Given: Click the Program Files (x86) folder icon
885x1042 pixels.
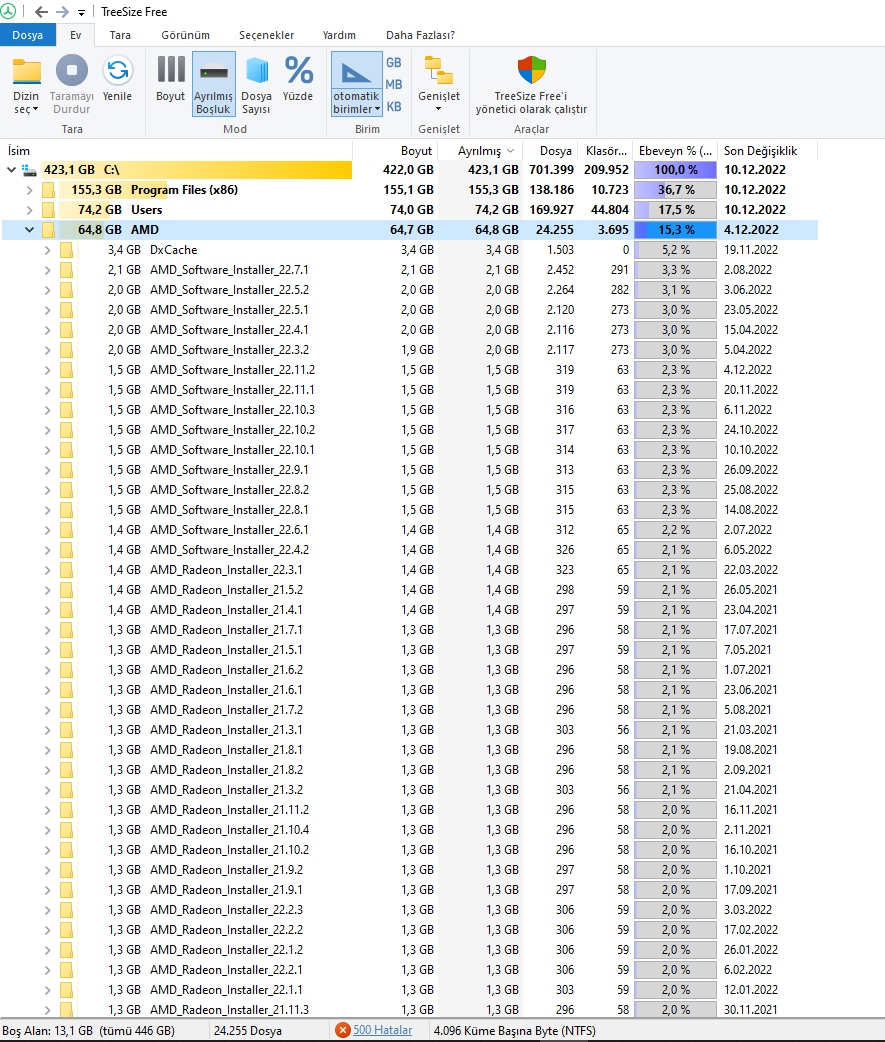Looking at the screenshot, I should [48, 190].
